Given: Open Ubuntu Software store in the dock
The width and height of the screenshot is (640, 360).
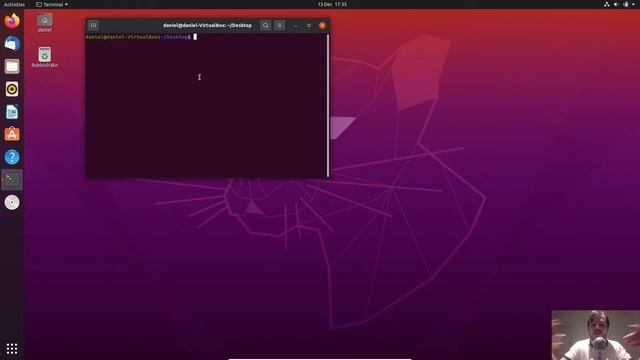Looking at the screenshot, I should coord(12,134).
